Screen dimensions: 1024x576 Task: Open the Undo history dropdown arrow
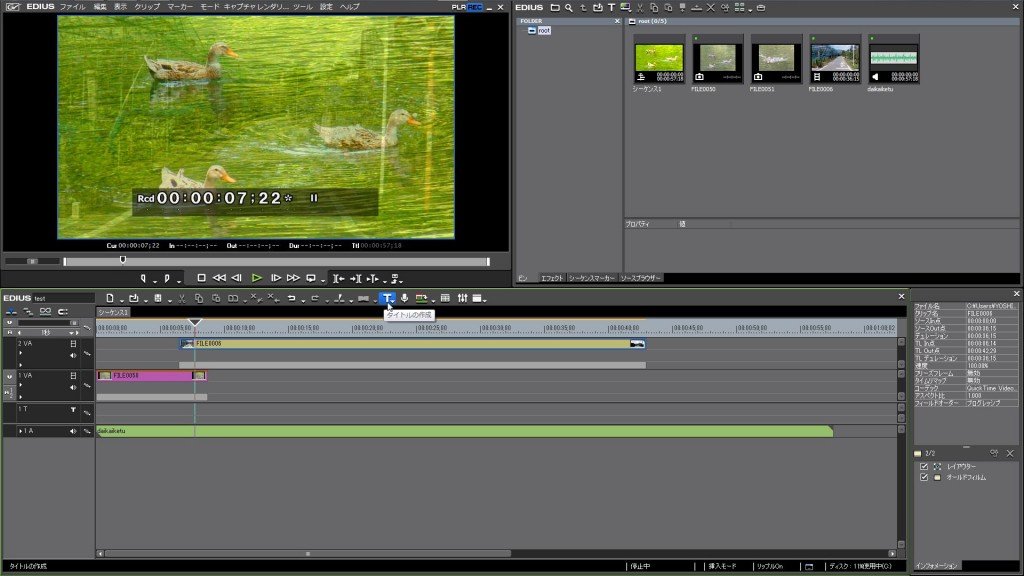(303, 300)
